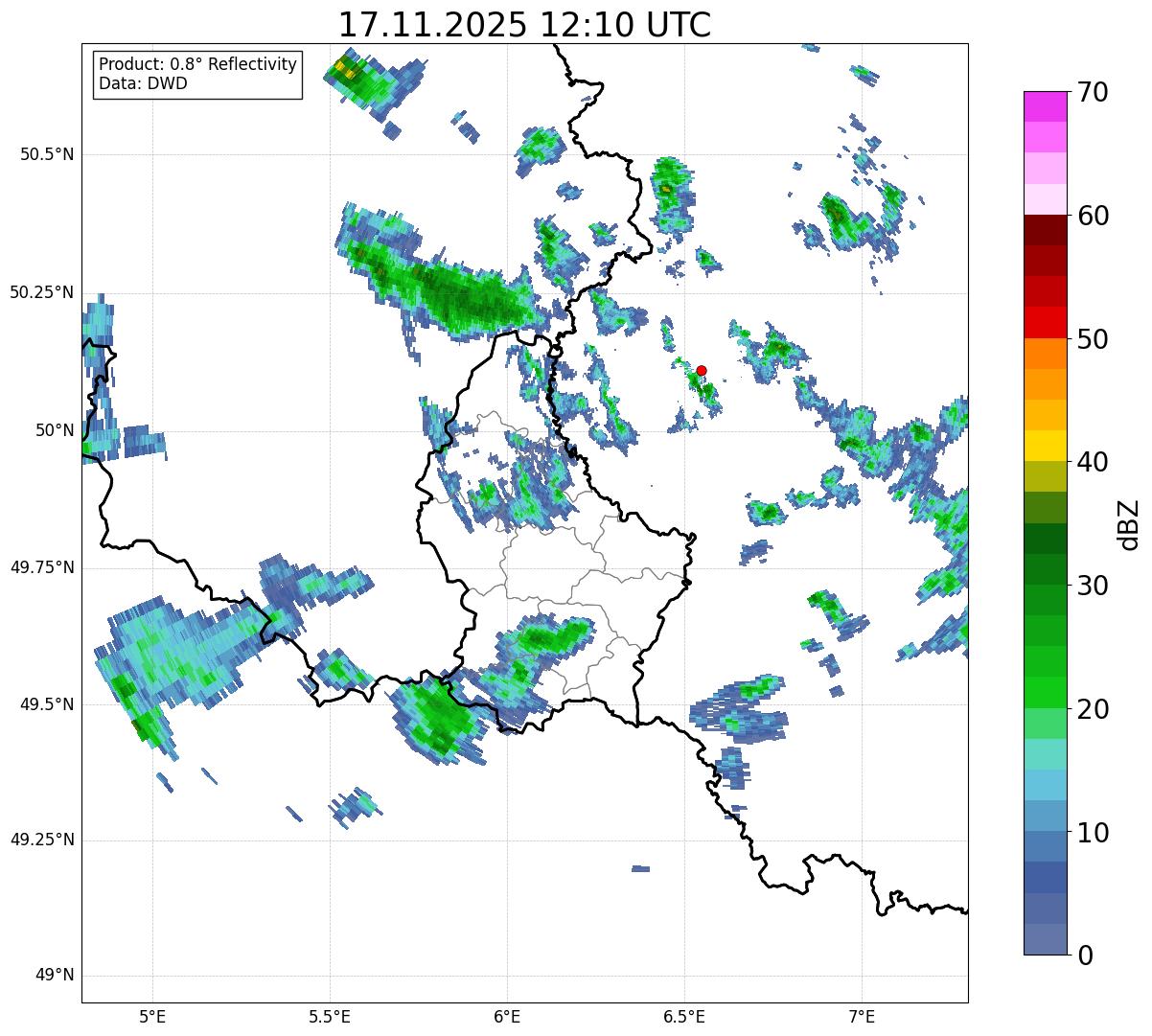Click the lowest grey-blue colorbar segment above 0
Screen dimensions: 1152x1036
point(1045,939)
